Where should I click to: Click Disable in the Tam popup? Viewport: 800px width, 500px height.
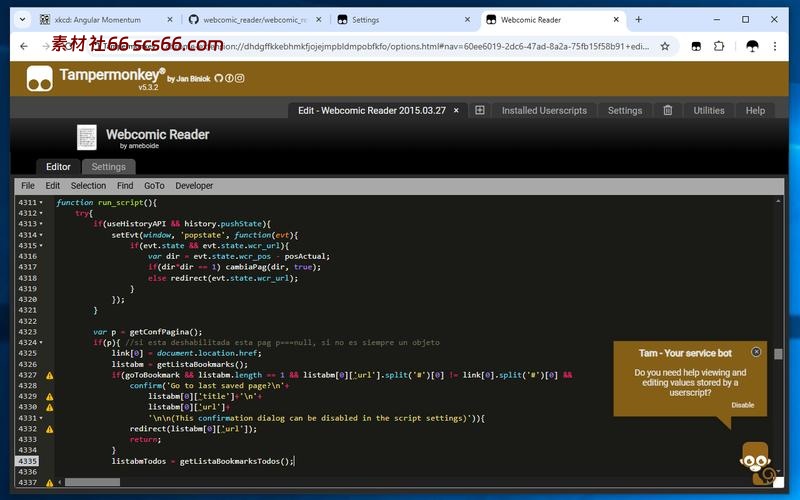(x=742, y=405)
